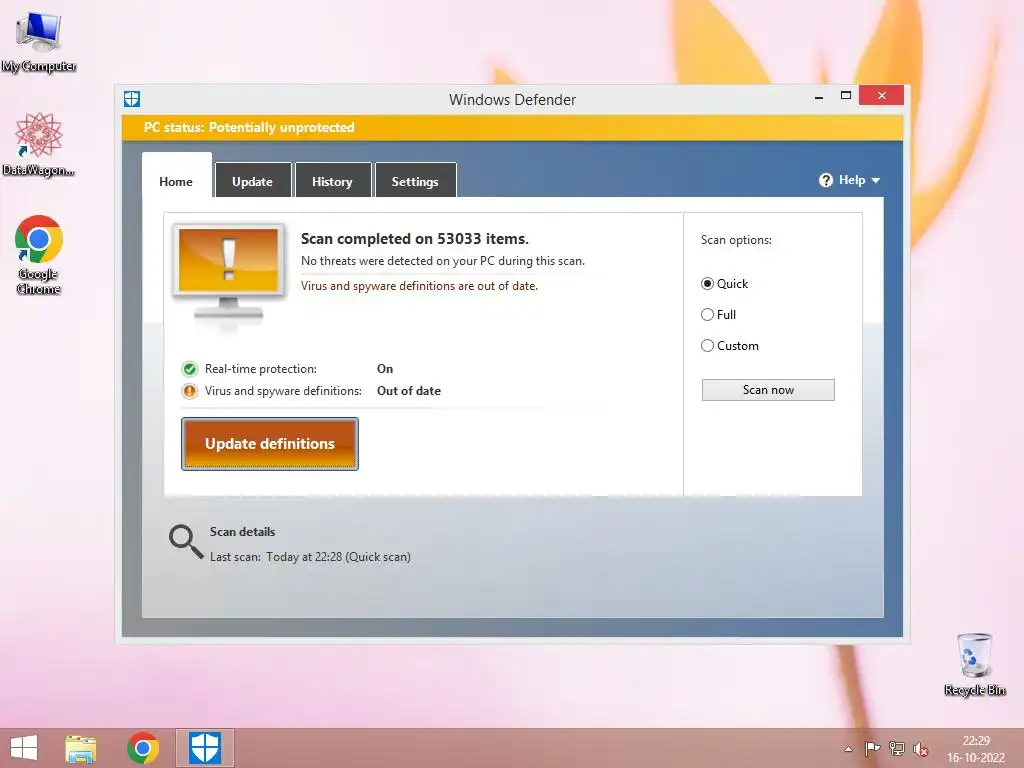1024x768 pixels.
Task: Select the Full scan option
Action: (x=718, y=315)
